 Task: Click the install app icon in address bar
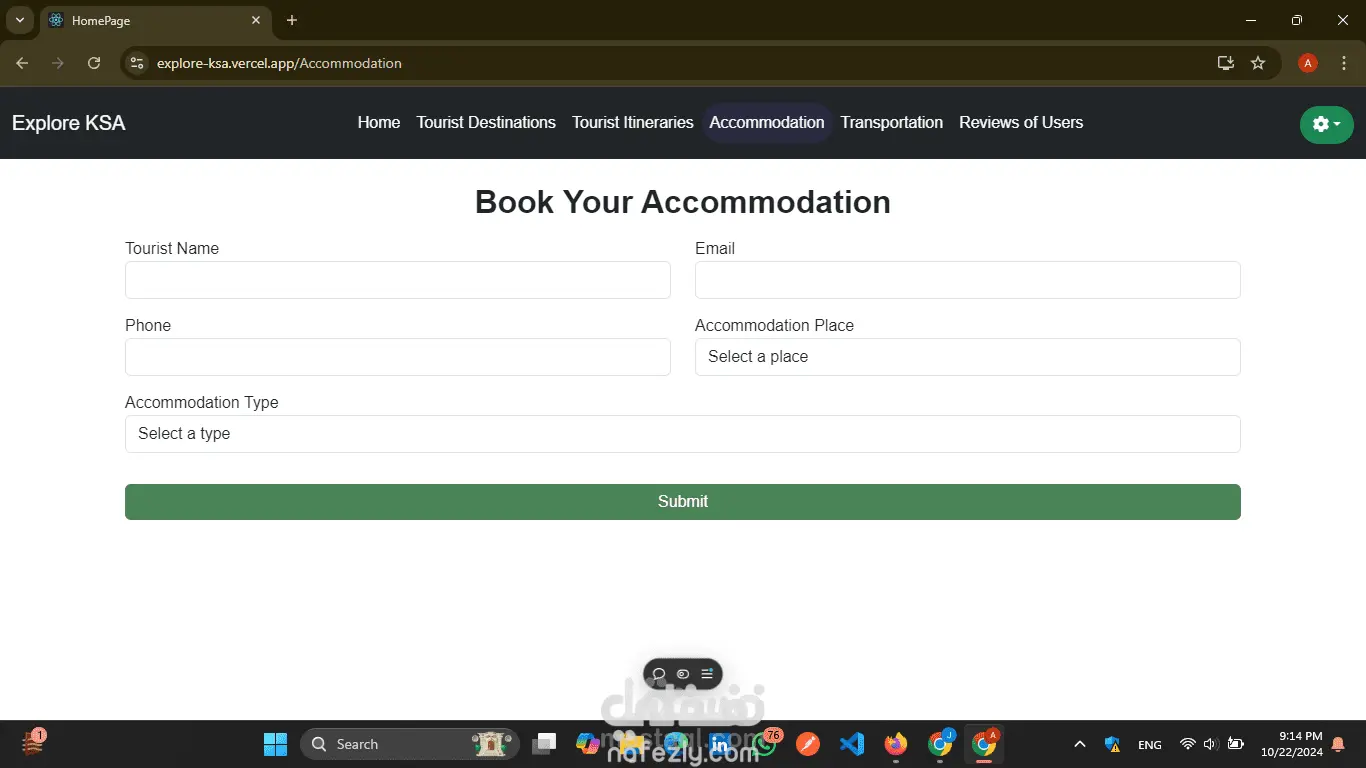pyautogui.click(x=1226, y=63)
